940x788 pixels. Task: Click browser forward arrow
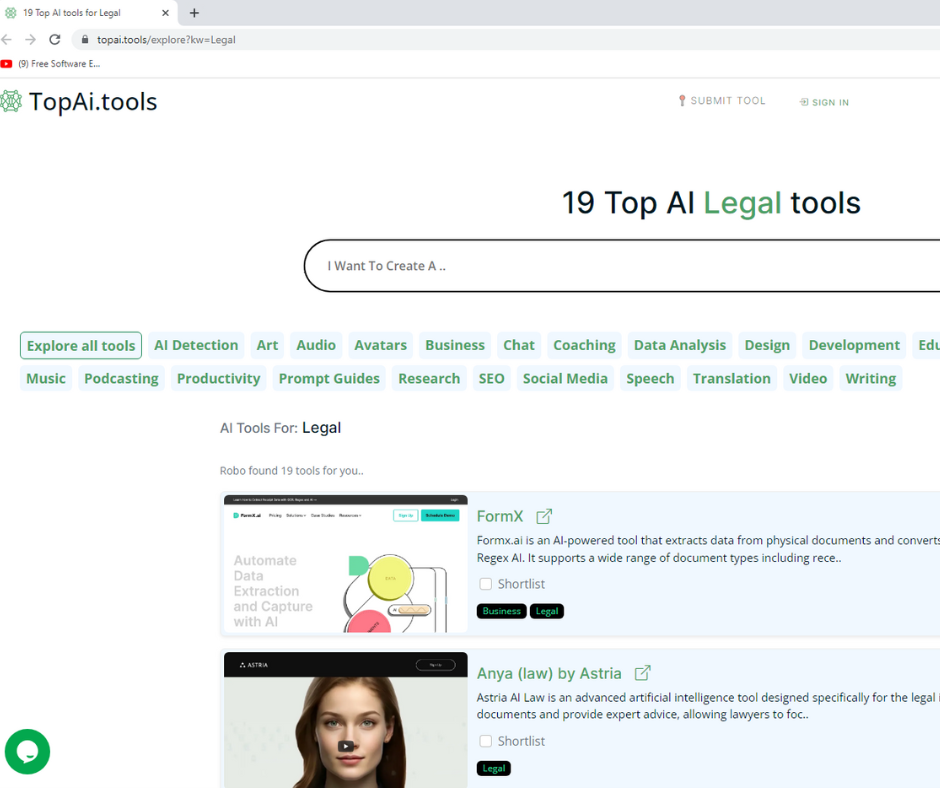pos(30,40)
